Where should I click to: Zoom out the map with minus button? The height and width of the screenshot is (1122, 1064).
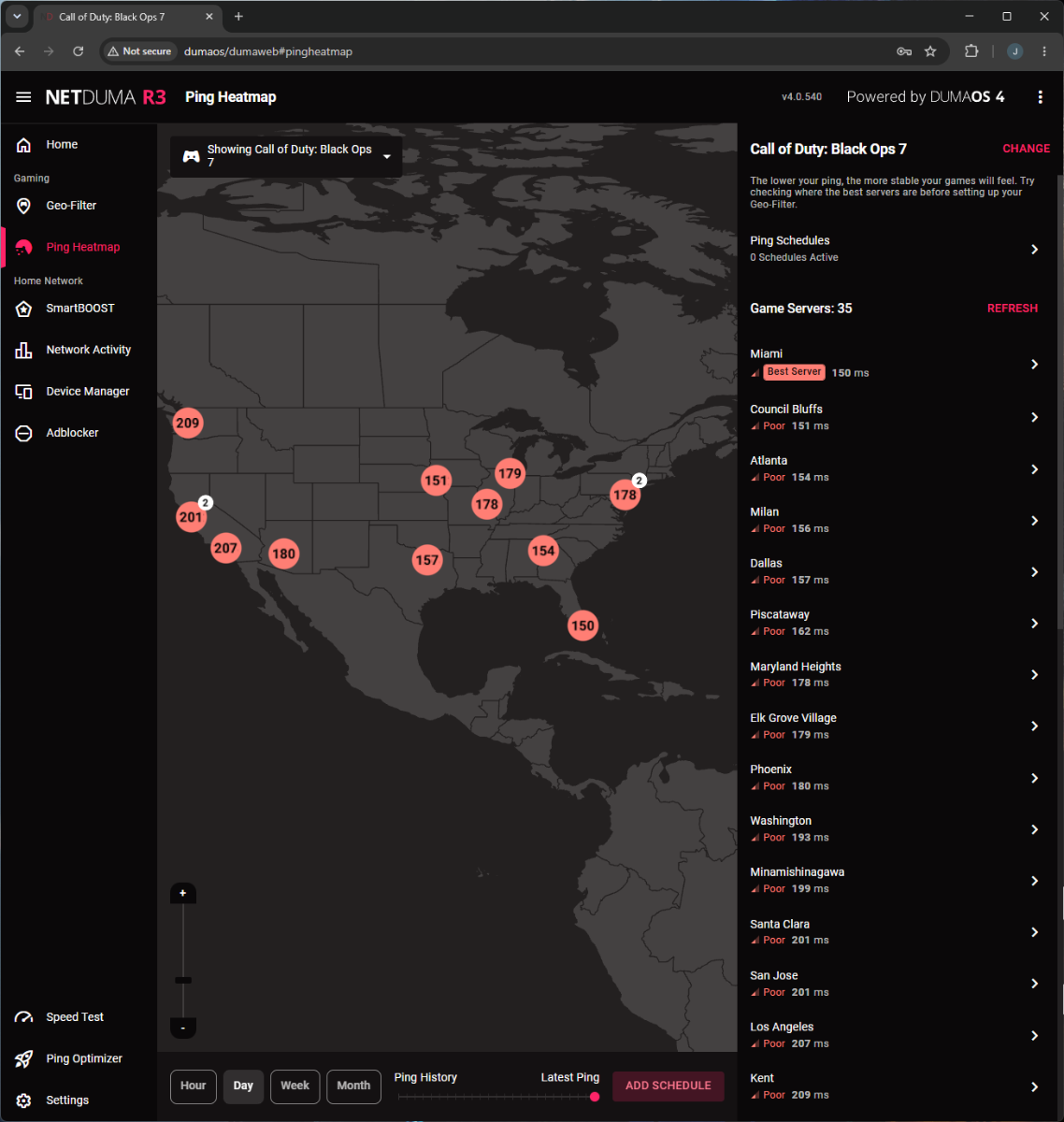(x=183, y=1028)
